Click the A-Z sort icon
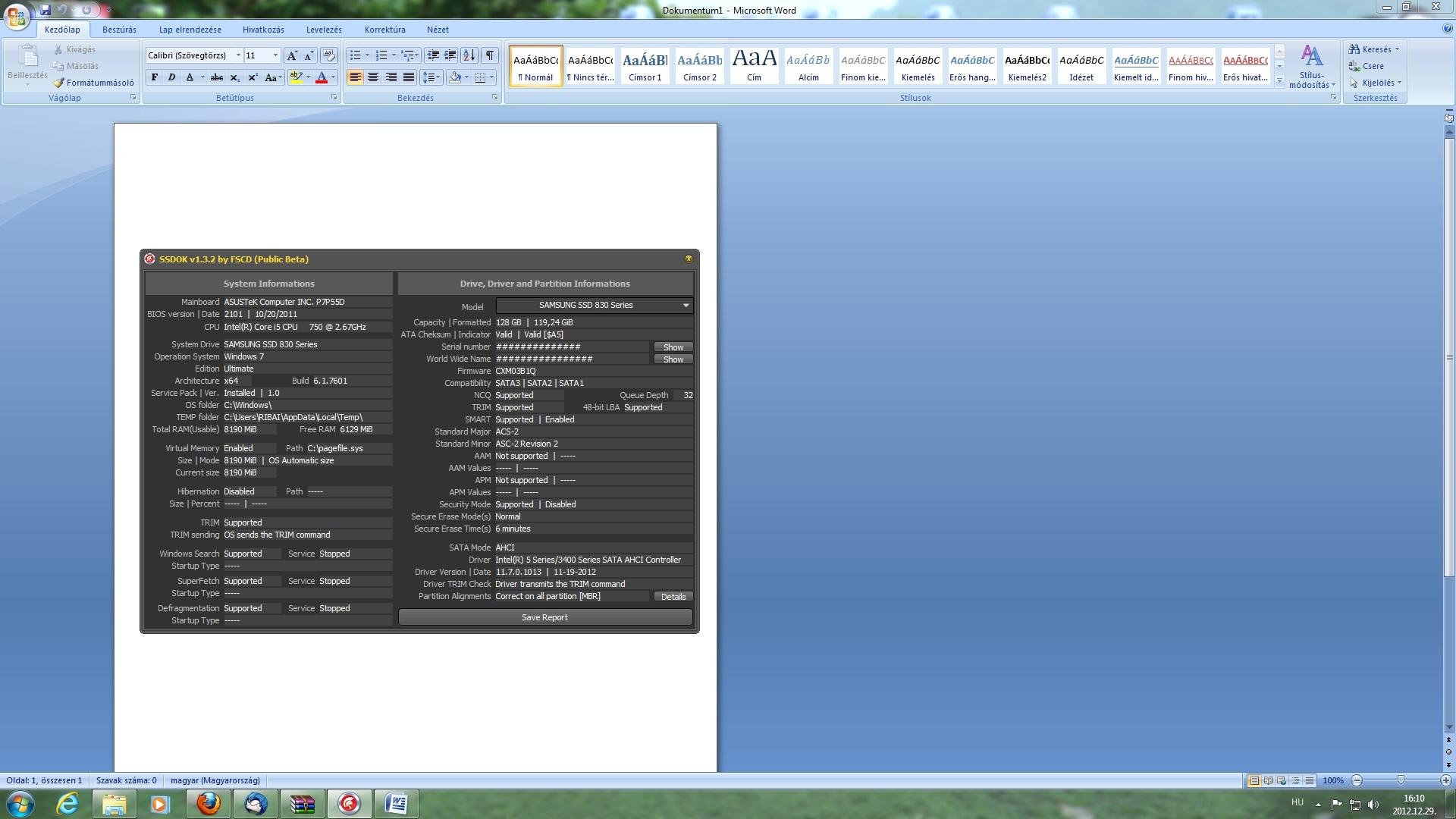The image size is (1456, 819). (469, 55)
